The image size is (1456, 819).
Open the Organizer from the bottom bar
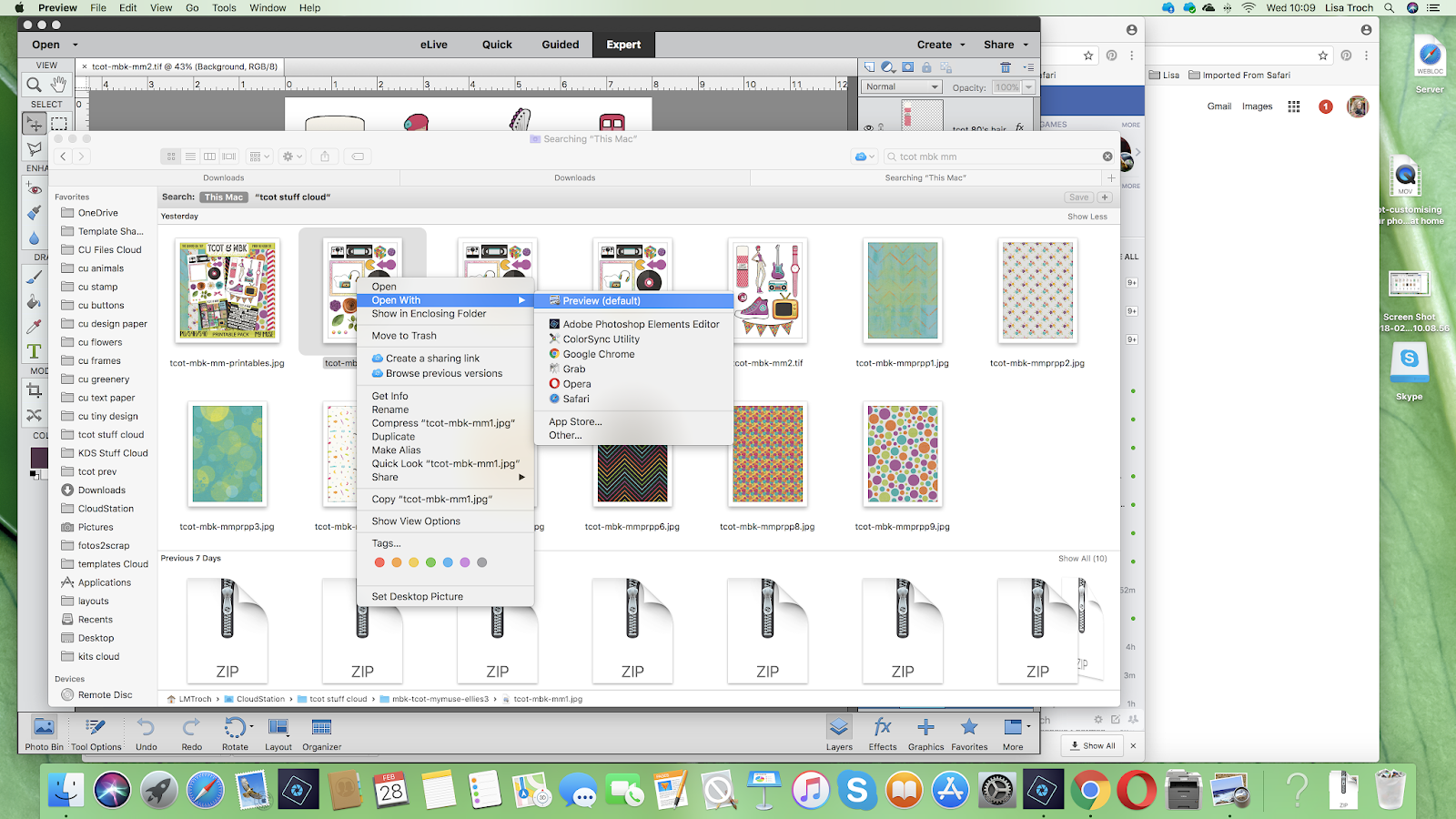click(321, 733)
